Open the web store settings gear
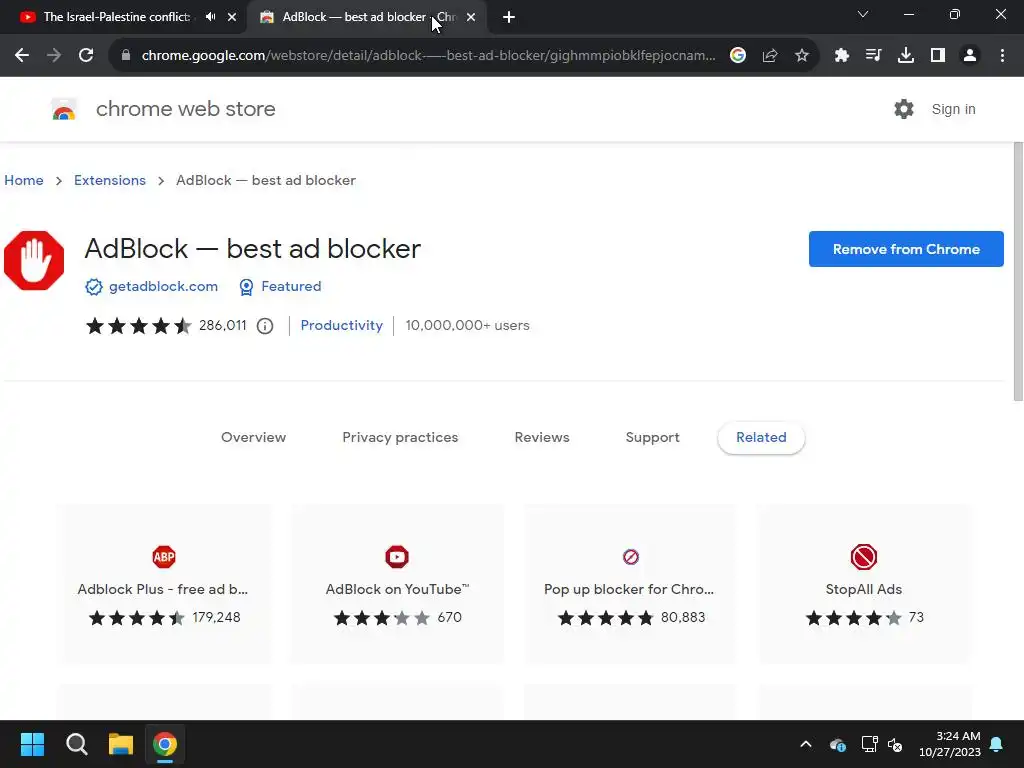The height and width of the screenshot is (768, 1024). pyautogui.click(x=904, y=109)
